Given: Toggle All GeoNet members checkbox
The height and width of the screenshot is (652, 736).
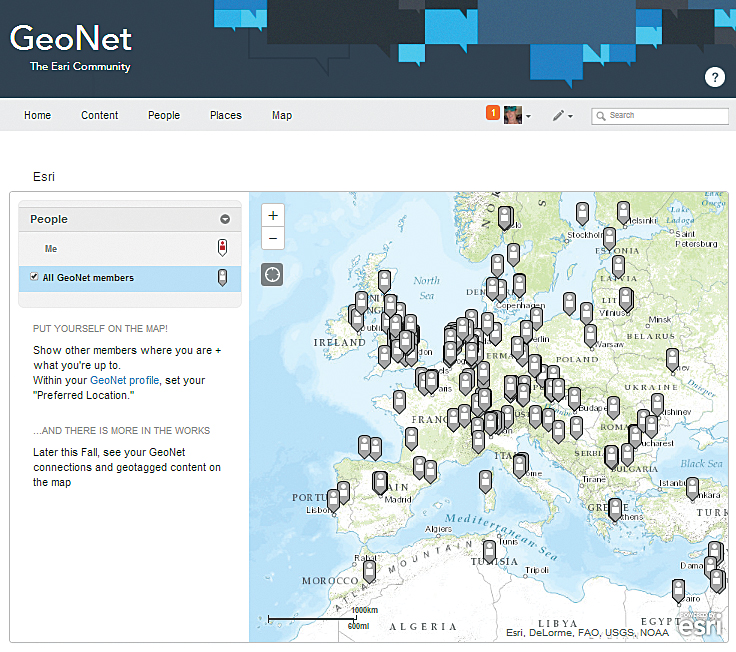Looking at the screenshot, I should [34, 276].
